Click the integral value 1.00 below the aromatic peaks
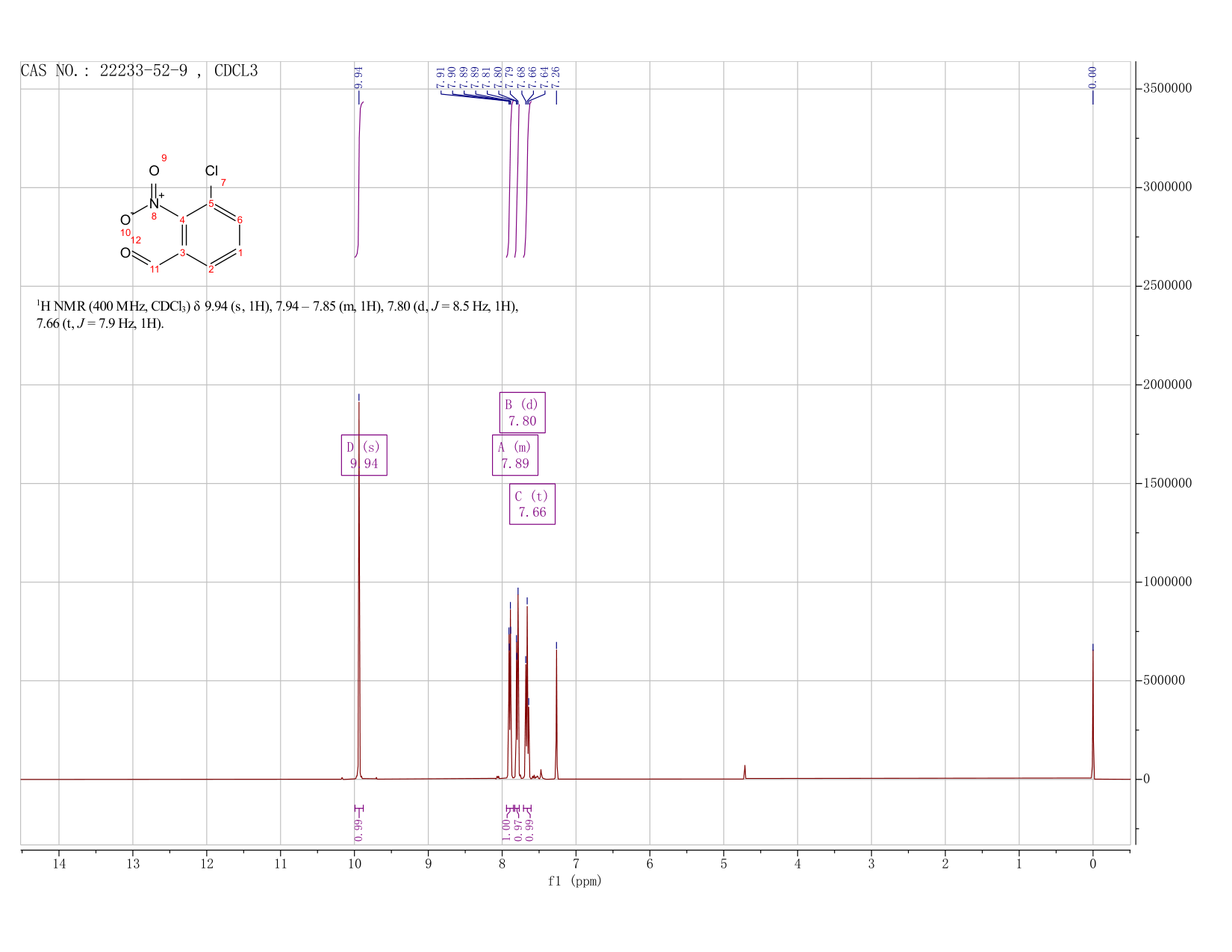The image size is (1232, 952). pos(506,830)
